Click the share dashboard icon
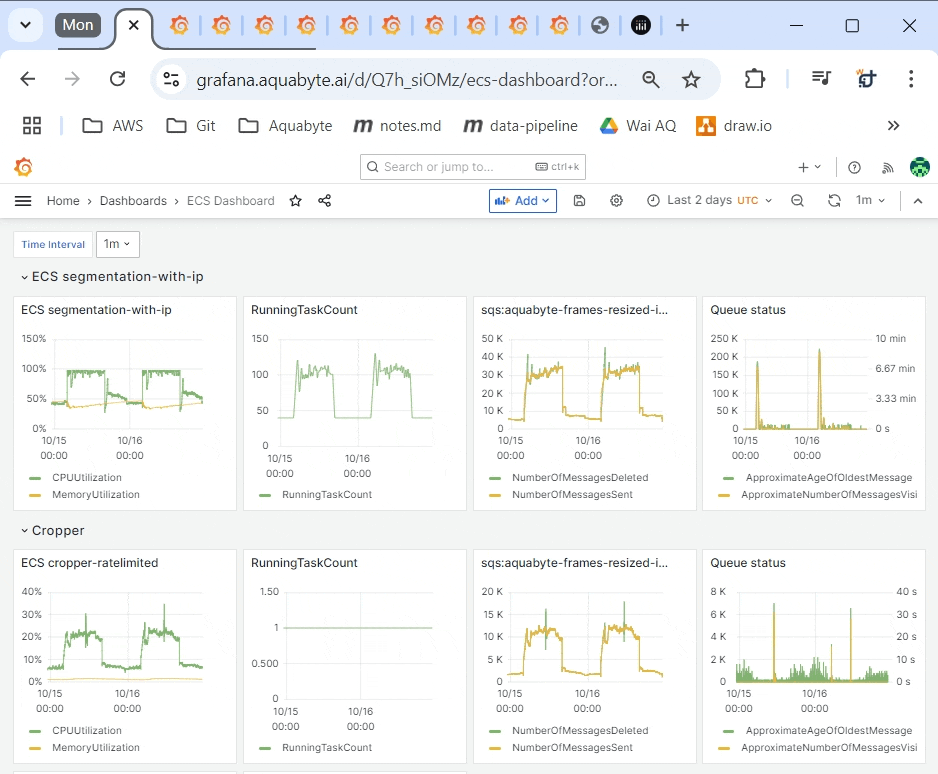This screenshot has height=774, width=938. pyautogui.click(x=324, y=201)
